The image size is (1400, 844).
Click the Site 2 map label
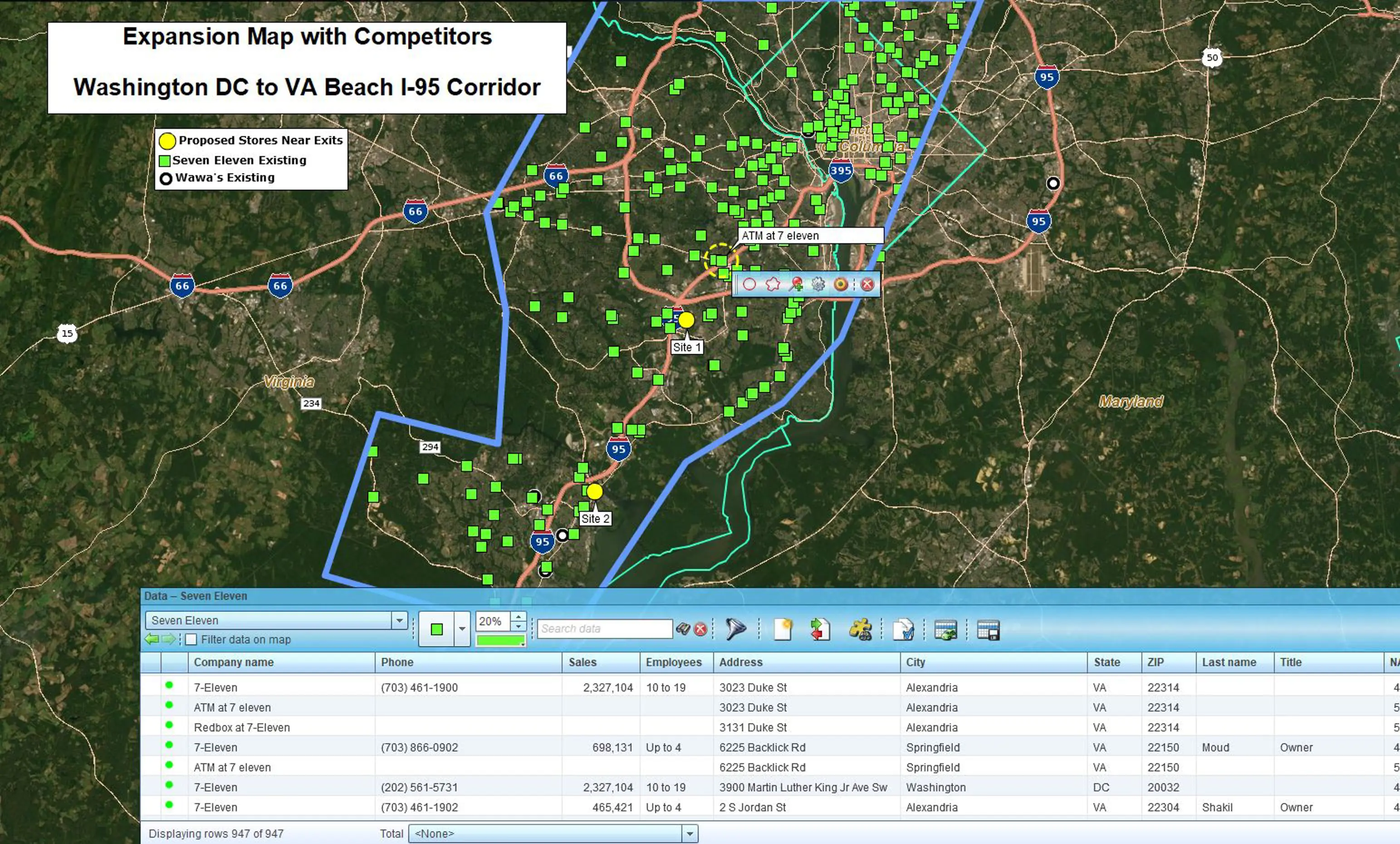point(595,518)
